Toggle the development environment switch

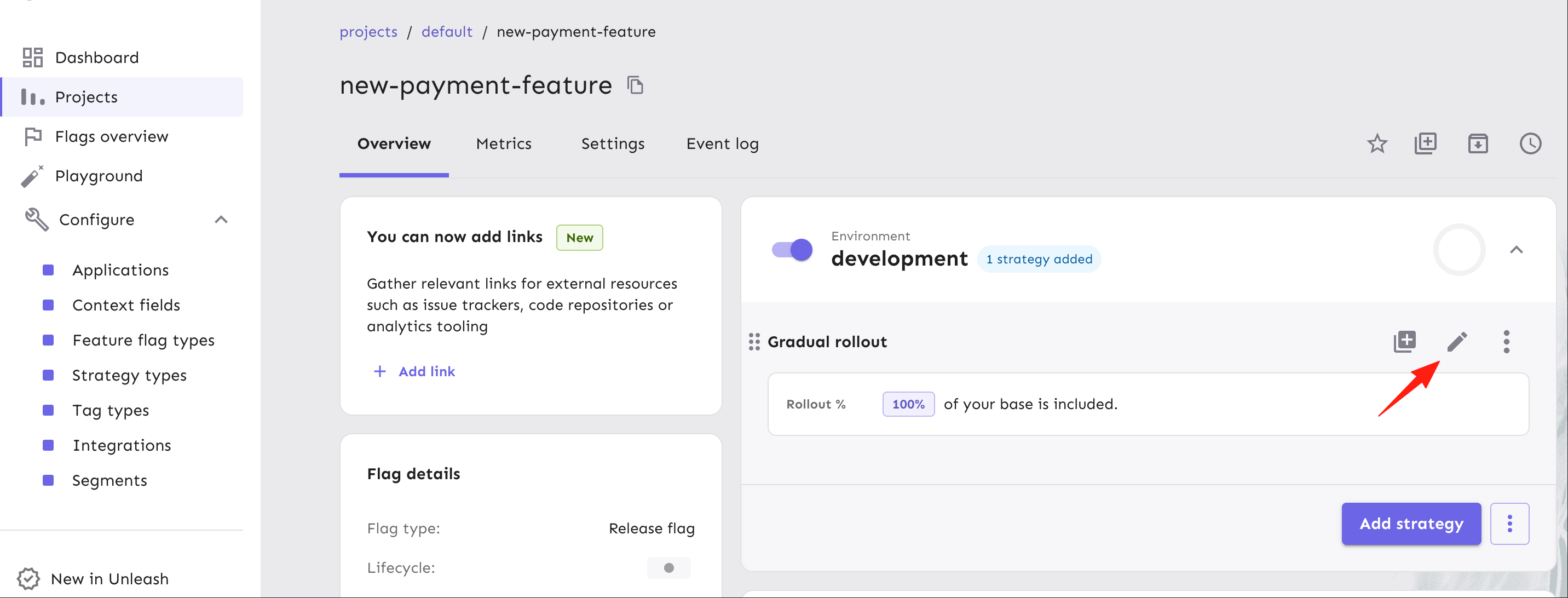coord(792,250)
